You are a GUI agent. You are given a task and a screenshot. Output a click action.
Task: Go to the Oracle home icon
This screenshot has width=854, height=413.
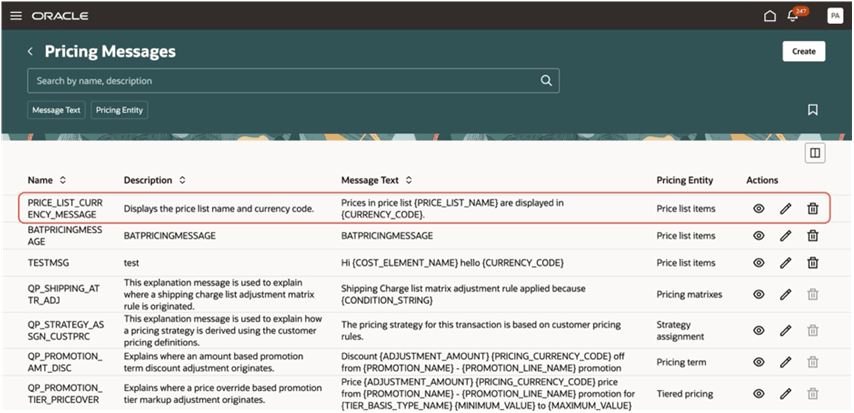[x=770, y=16]
